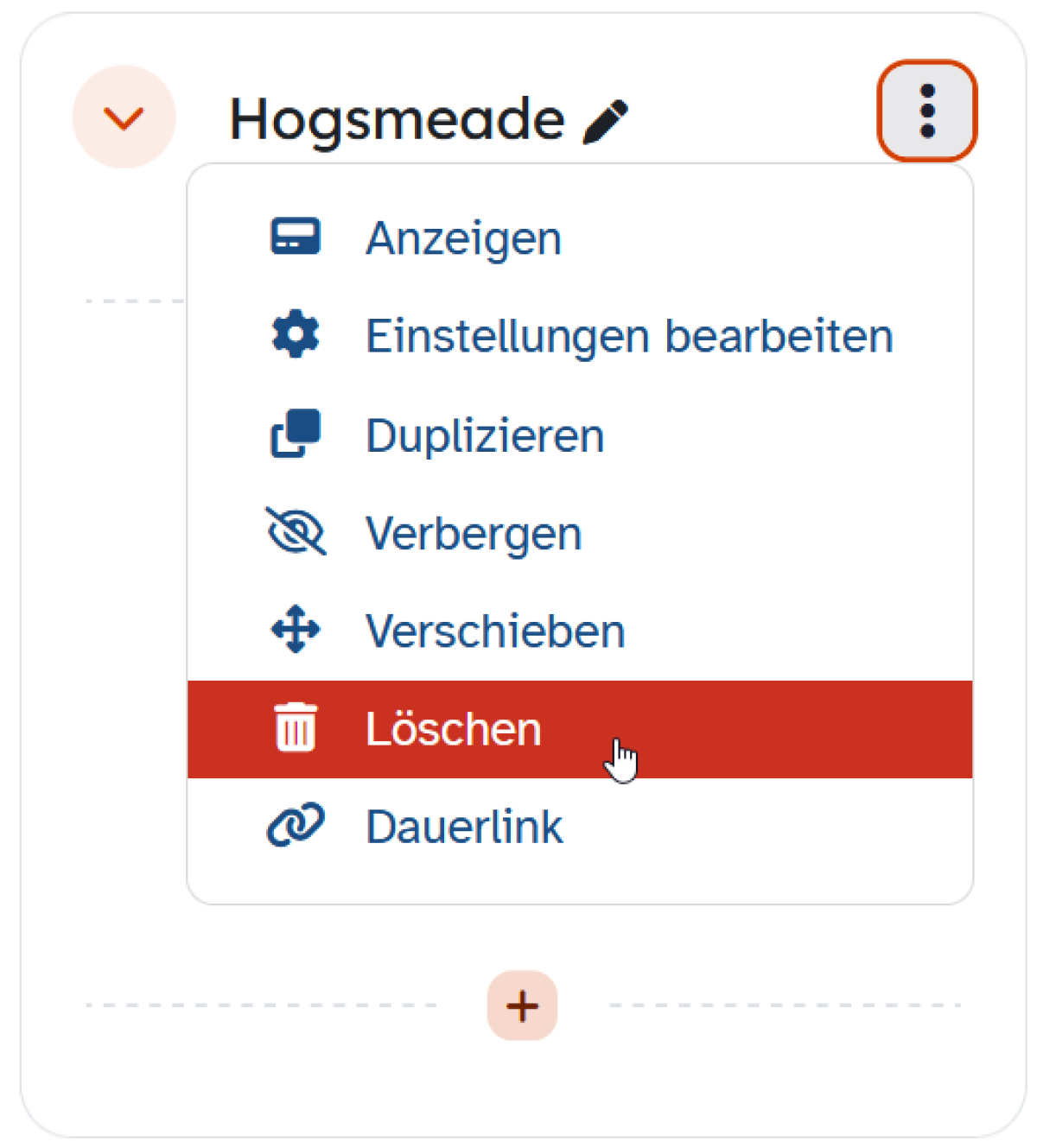This screenshot has width=1037, height=1148.
Task: Click the Hogsmeade section title
Action: point(397,121)
